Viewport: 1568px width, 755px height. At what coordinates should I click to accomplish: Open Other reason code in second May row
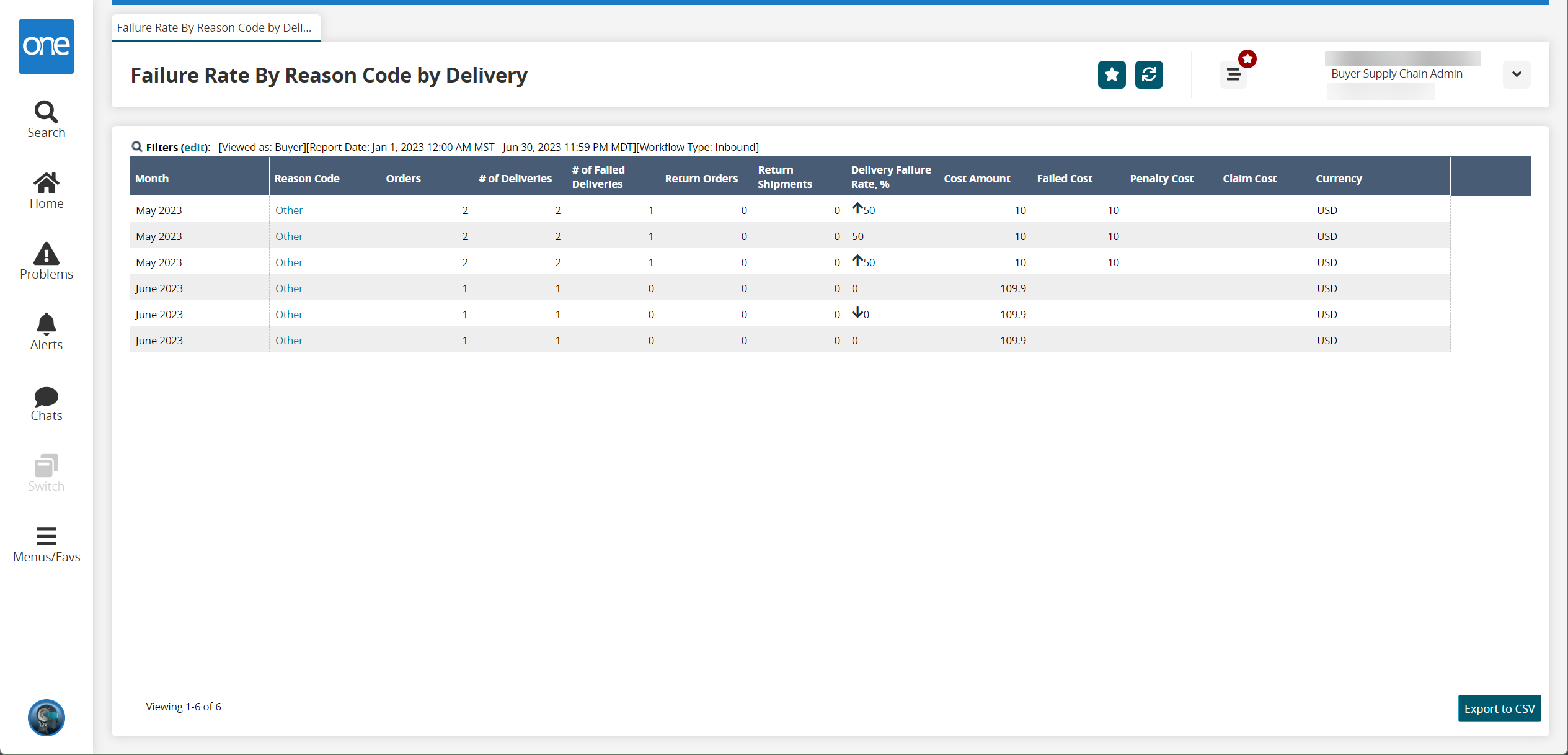point(289,236)
